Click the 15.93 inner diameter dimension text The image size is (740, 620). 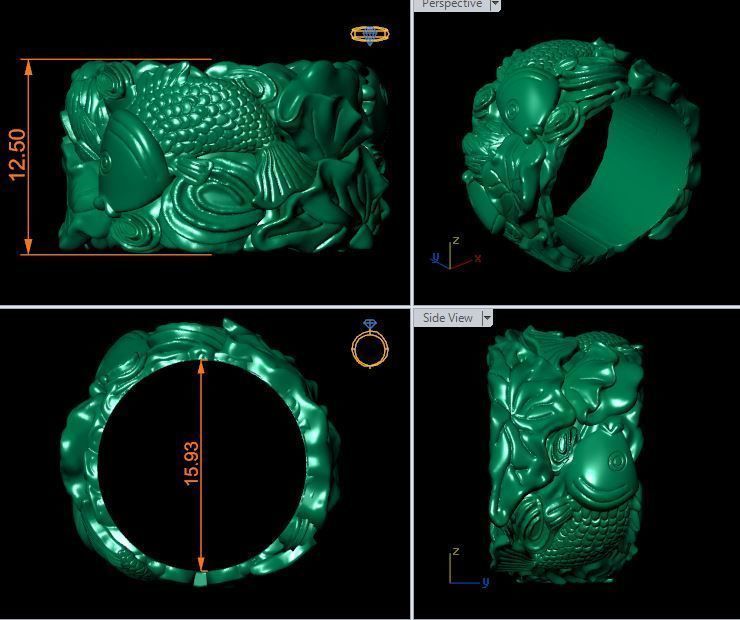191,463
